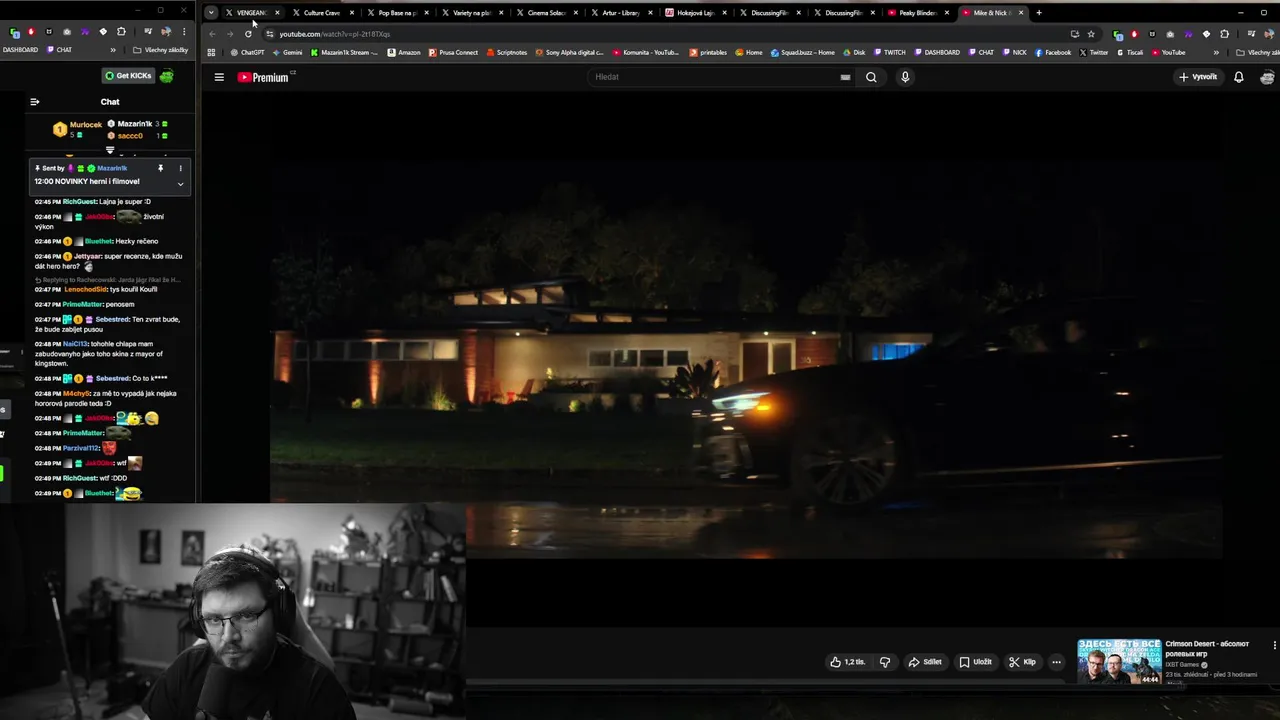Image resolution: width=1280 pixels, height=720 pixels.
Task: Reload the YouTube page
Action: click(248, 34)
